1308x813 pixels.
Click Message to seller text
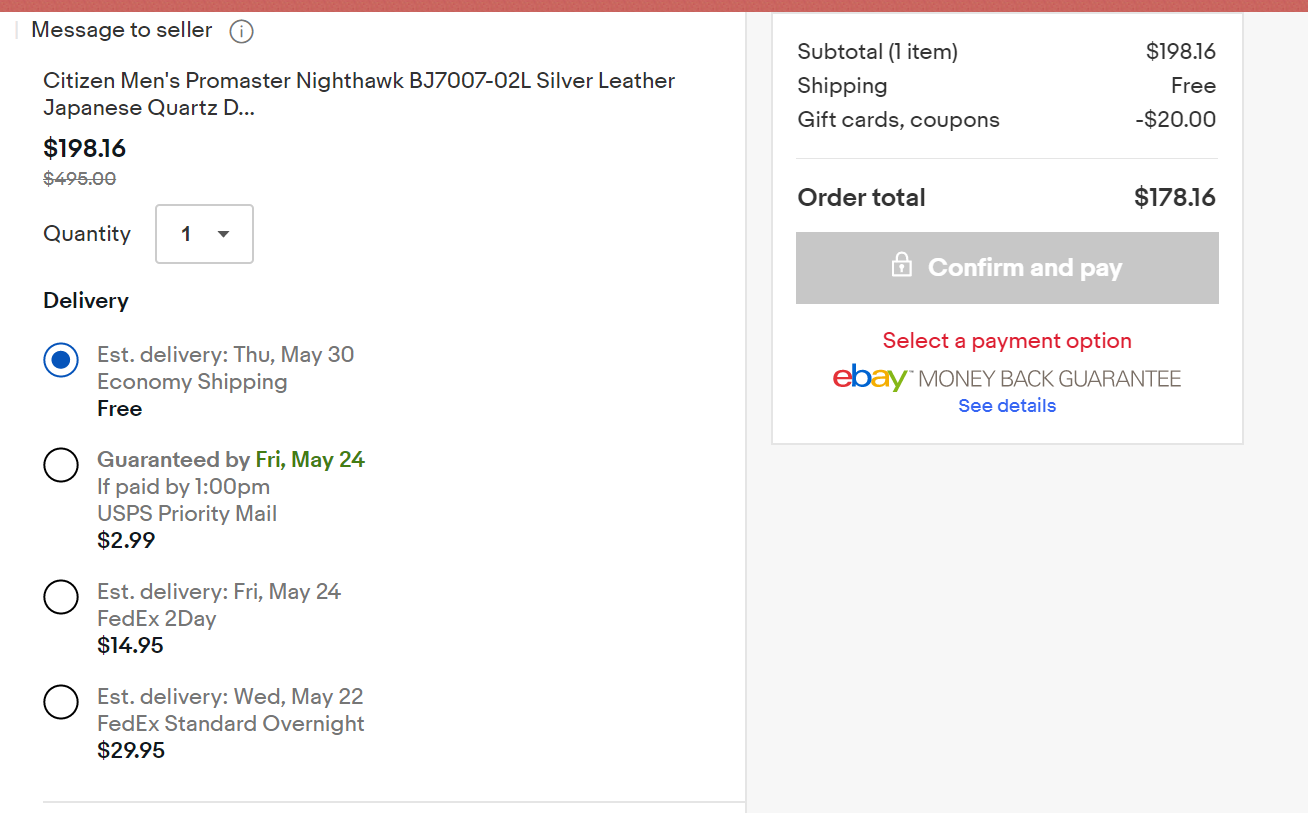click(x=121, y=30)
